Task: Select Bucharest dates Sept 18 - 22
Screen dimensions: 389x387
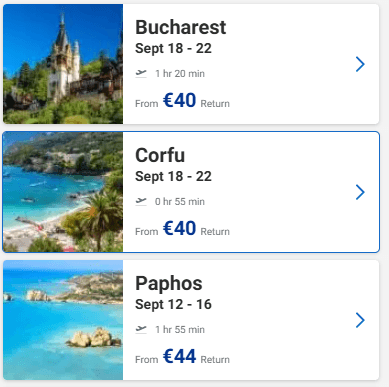Action: [x=173, y=49]
